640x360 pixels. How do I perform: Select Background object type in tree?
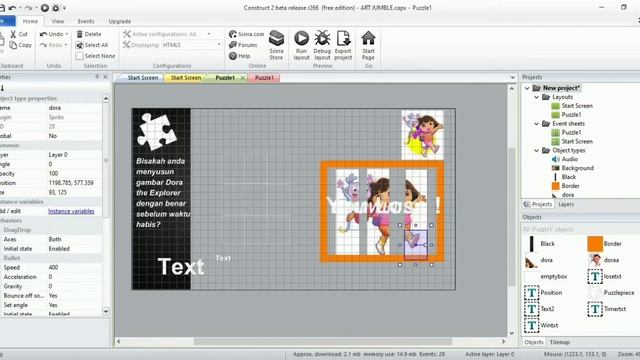pyautogui.click(x=572, y=168)
